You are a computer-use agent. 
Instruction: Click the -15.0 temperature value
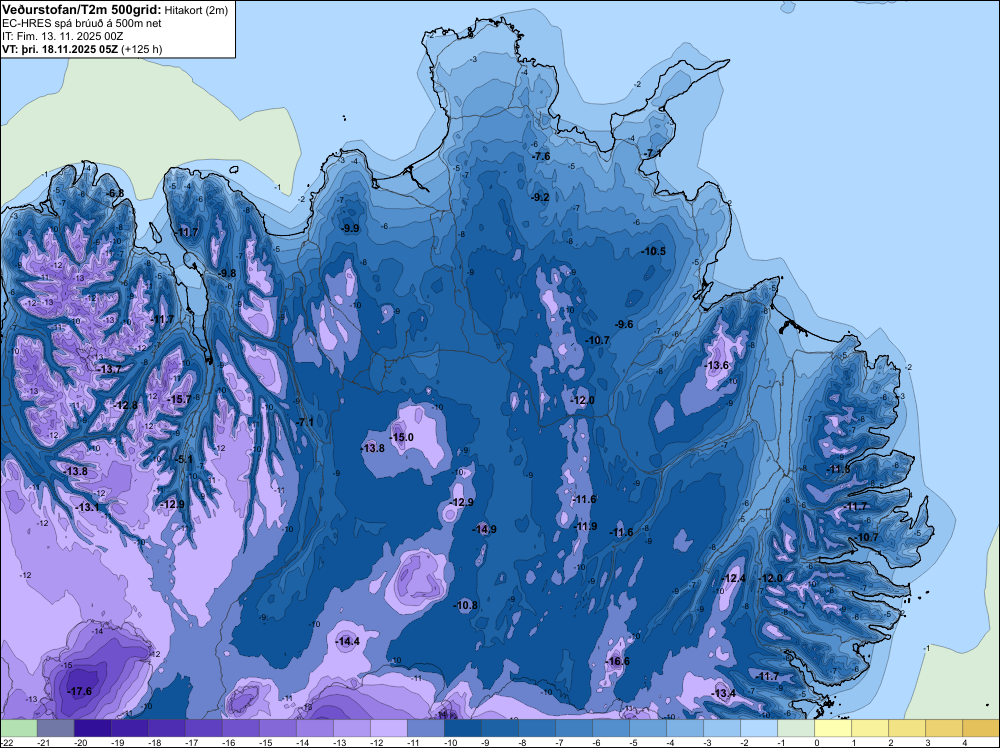(x=402, y=437)
